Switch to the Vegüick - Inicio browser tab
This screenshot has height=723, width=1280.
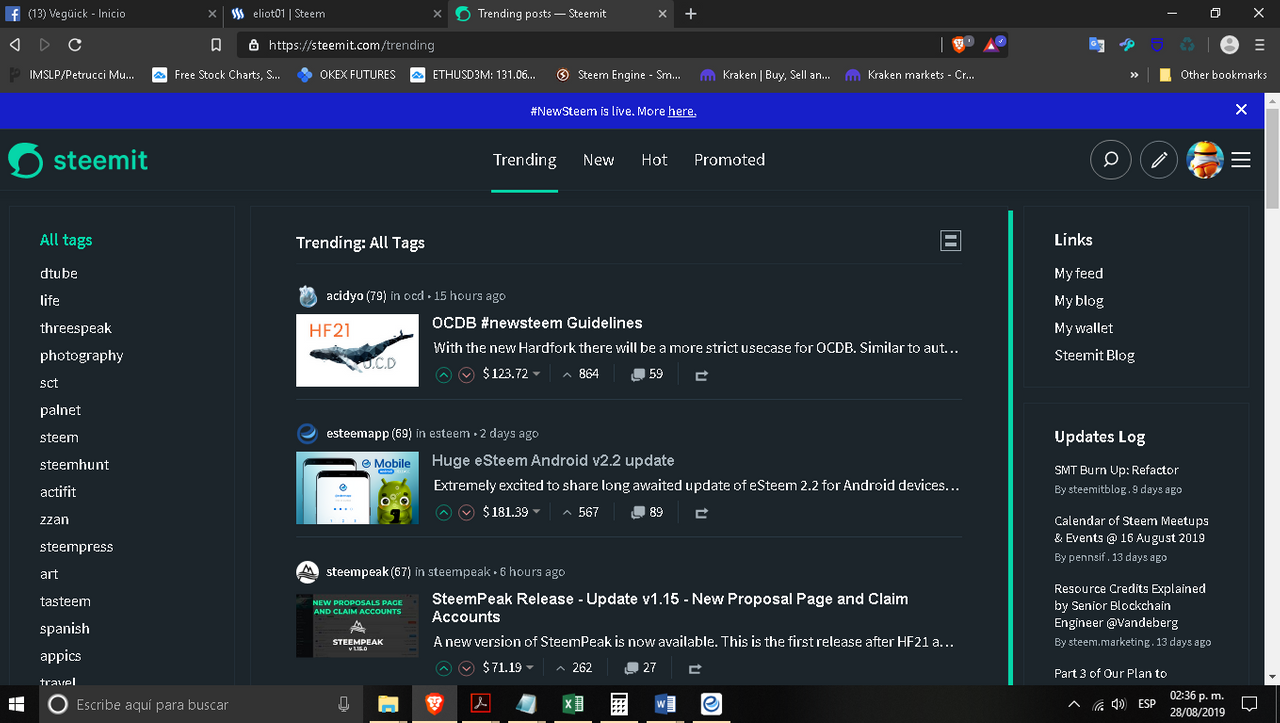pos(110,14)
